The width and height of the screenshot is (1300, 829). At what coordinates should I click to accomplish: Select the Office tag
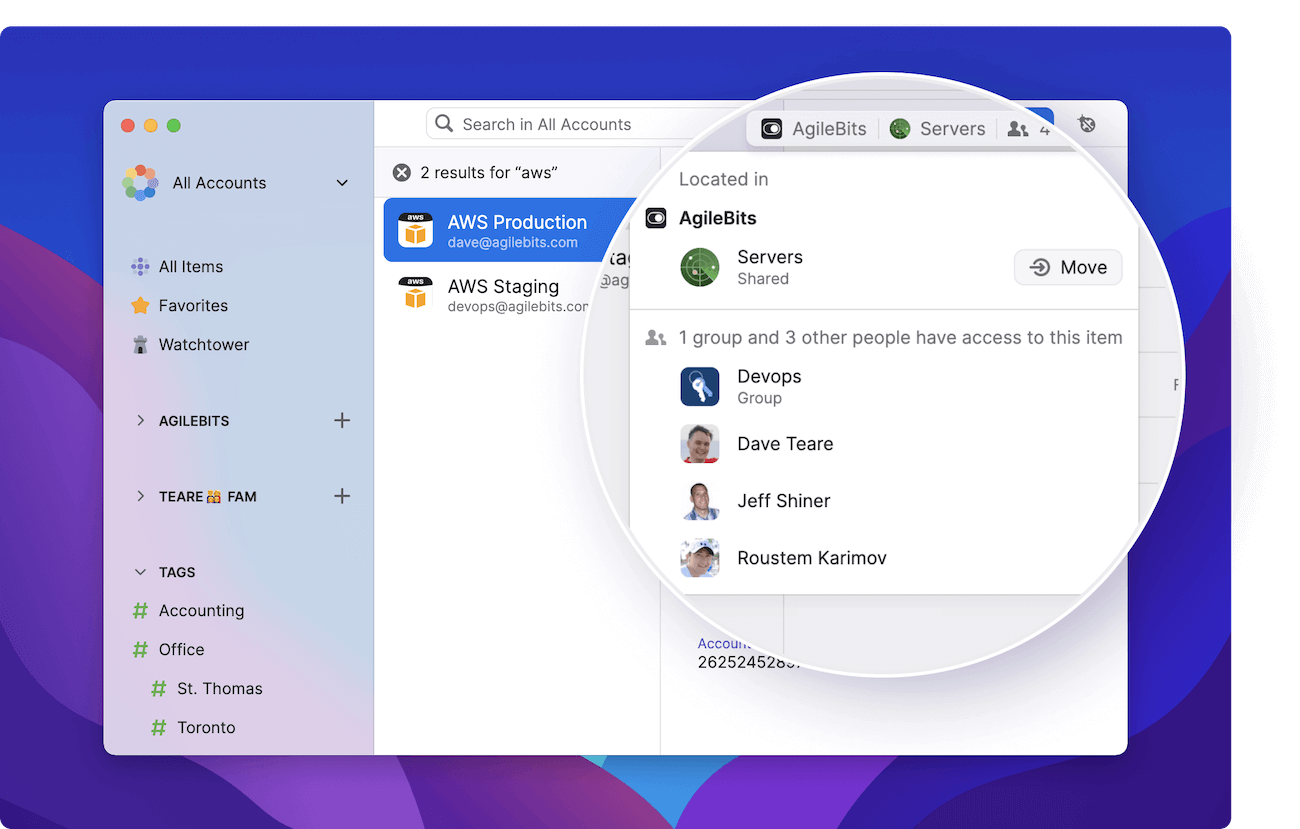(181, 650)
